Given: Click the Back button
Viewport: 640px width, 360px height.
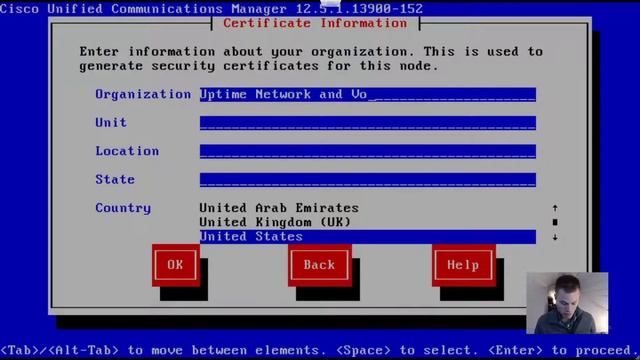Looking at the screenshot, I should [x=320, y=265].
